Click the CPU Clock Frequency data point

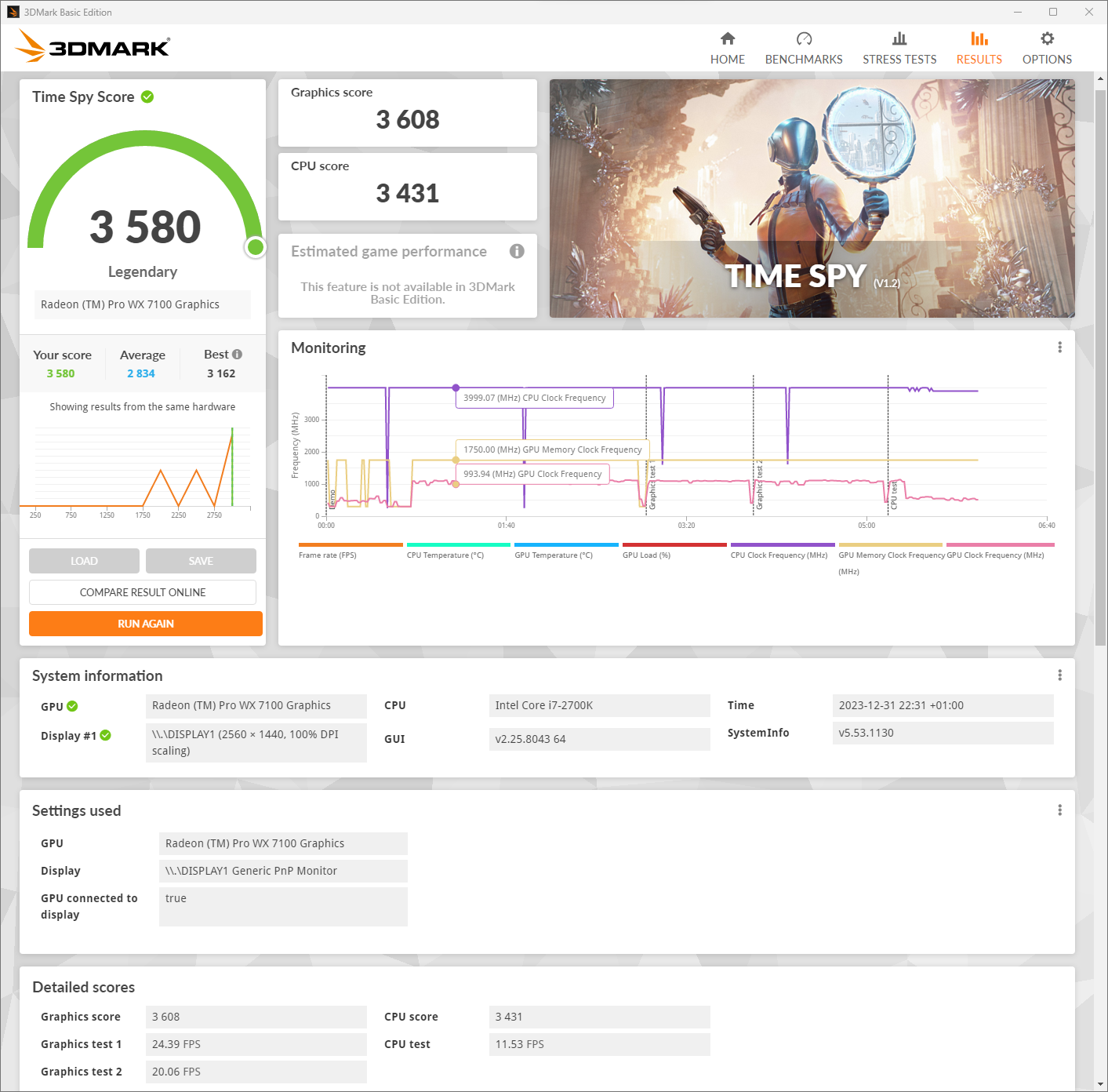[456, 388]
